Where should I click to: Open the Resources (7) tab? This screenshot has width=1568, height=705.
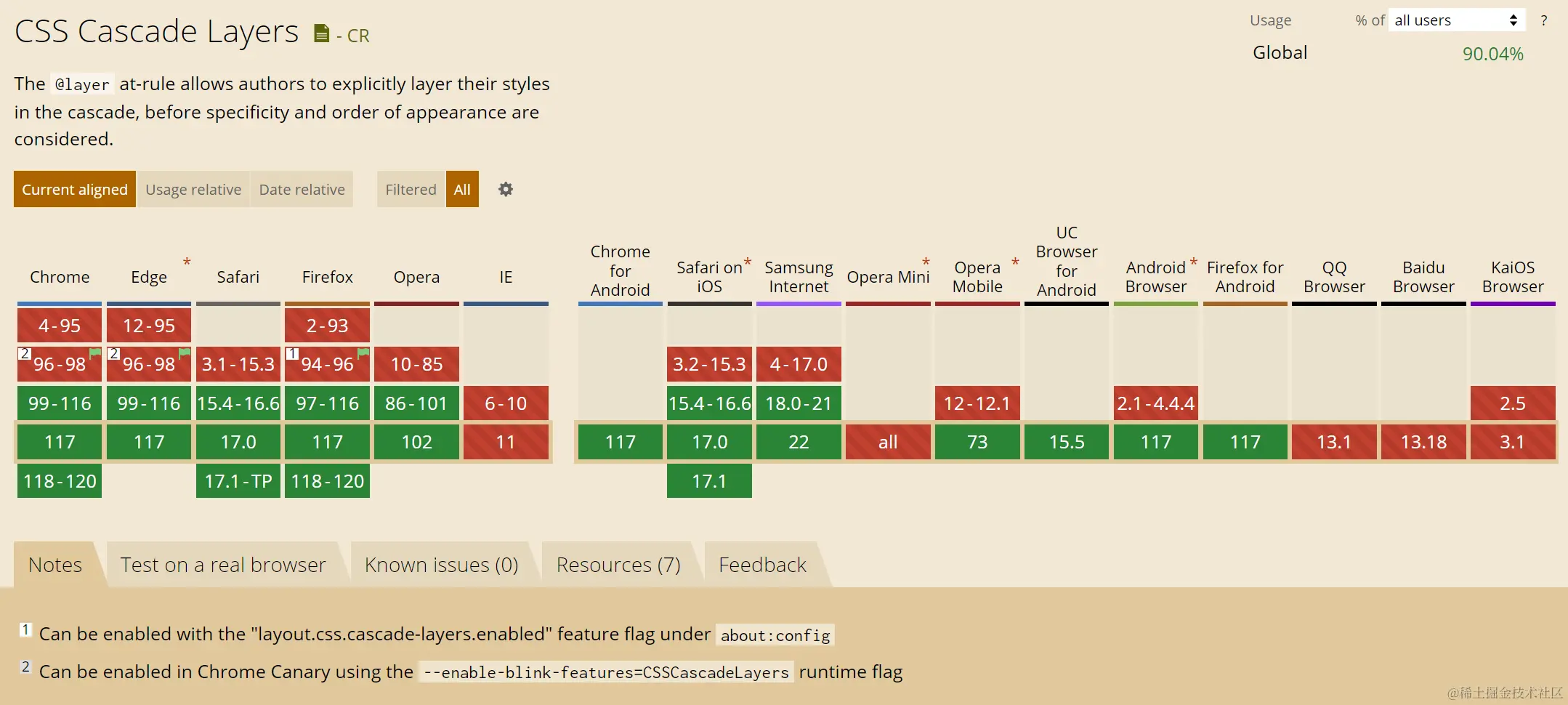618,565
